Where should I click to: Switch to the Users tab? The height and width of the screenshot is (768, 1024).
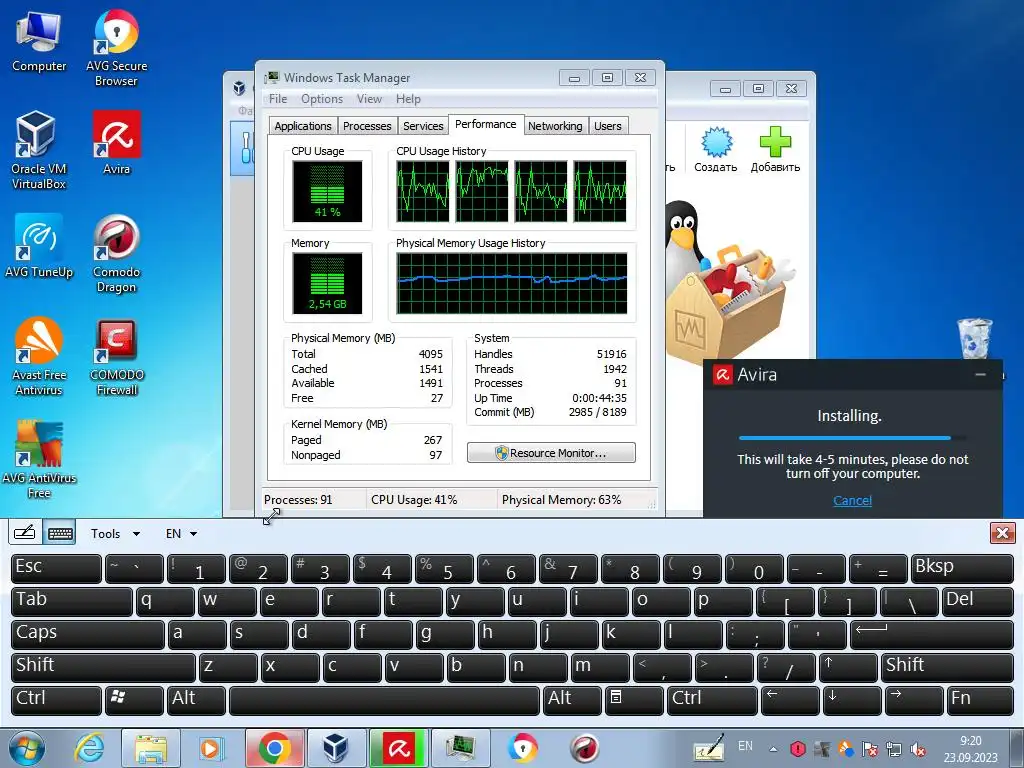(607, 126)
